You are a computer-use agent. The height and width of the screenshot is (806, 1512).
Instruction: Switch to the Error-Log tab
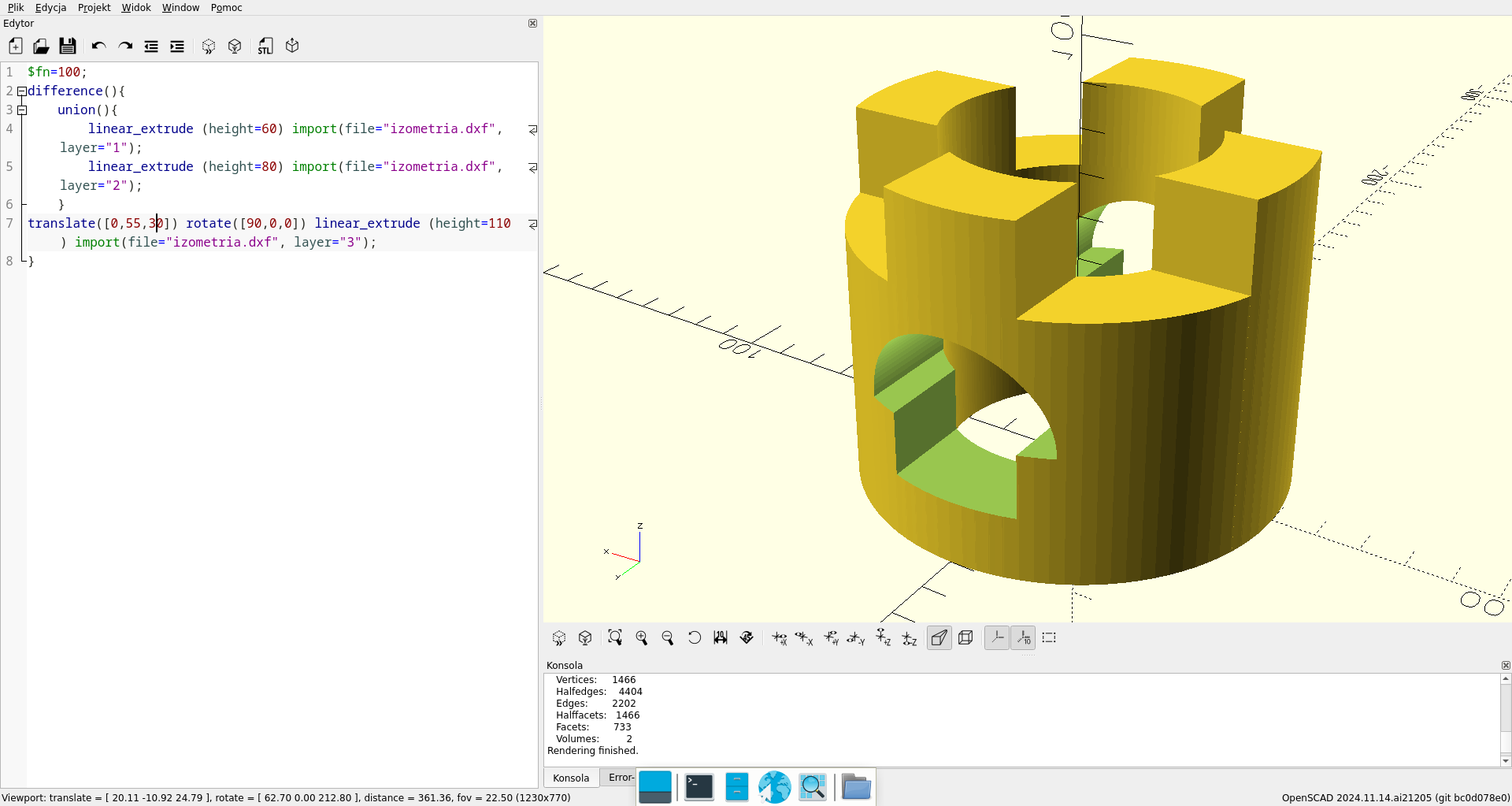(x=621, y=778)
